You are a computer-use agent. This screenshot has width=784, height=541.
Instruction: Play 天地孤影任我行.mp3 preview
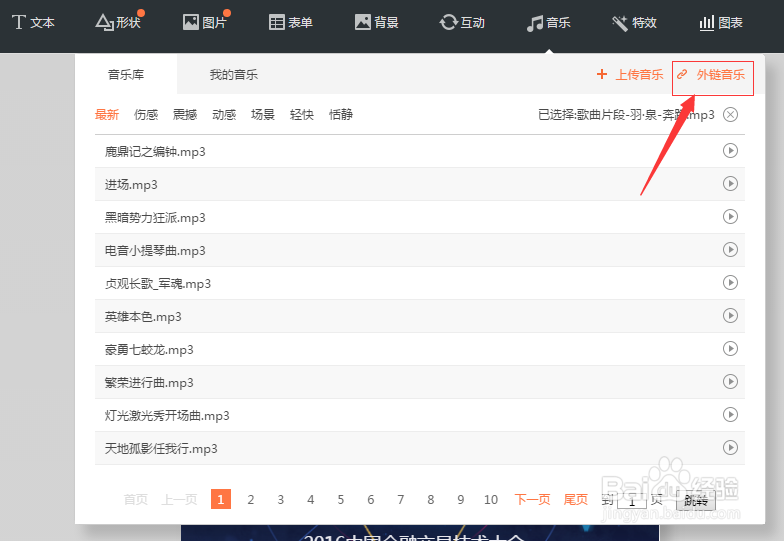730,448
